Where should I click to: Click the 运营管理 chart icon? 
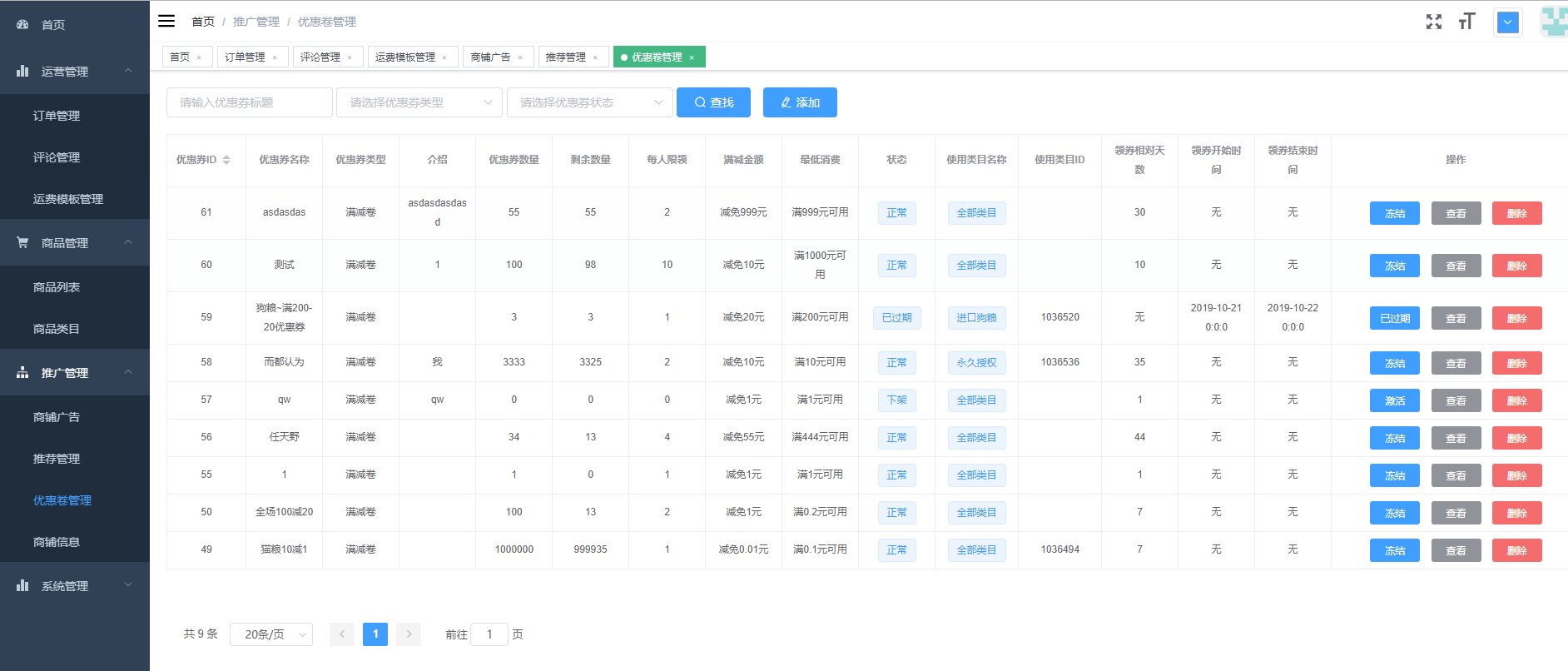coord(22,71)
